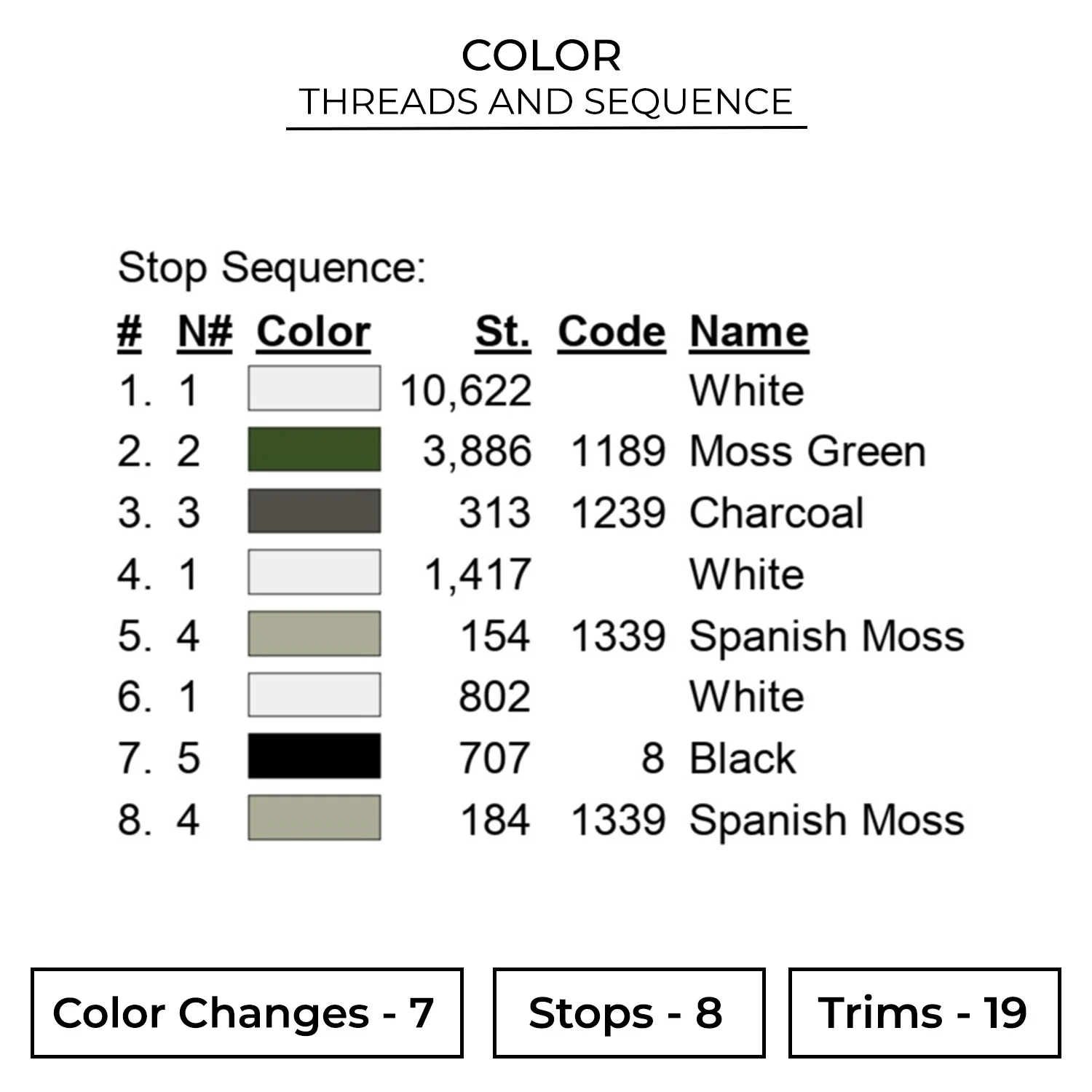Click the White swatch in row 4
Screen dimensions: 1092x1092
(314, 572)
